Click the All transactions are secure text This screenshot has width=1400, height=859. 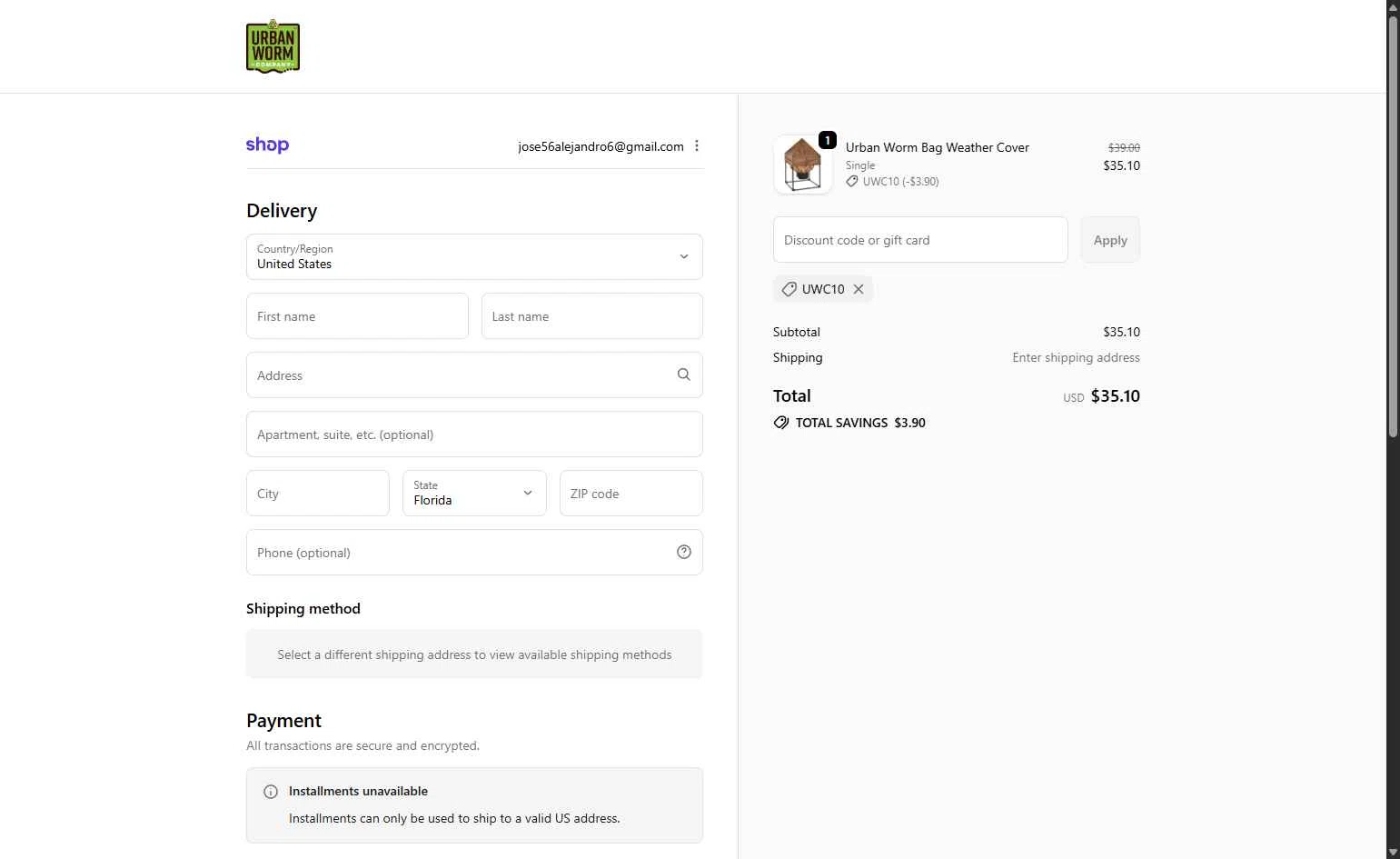coord(362,746)
